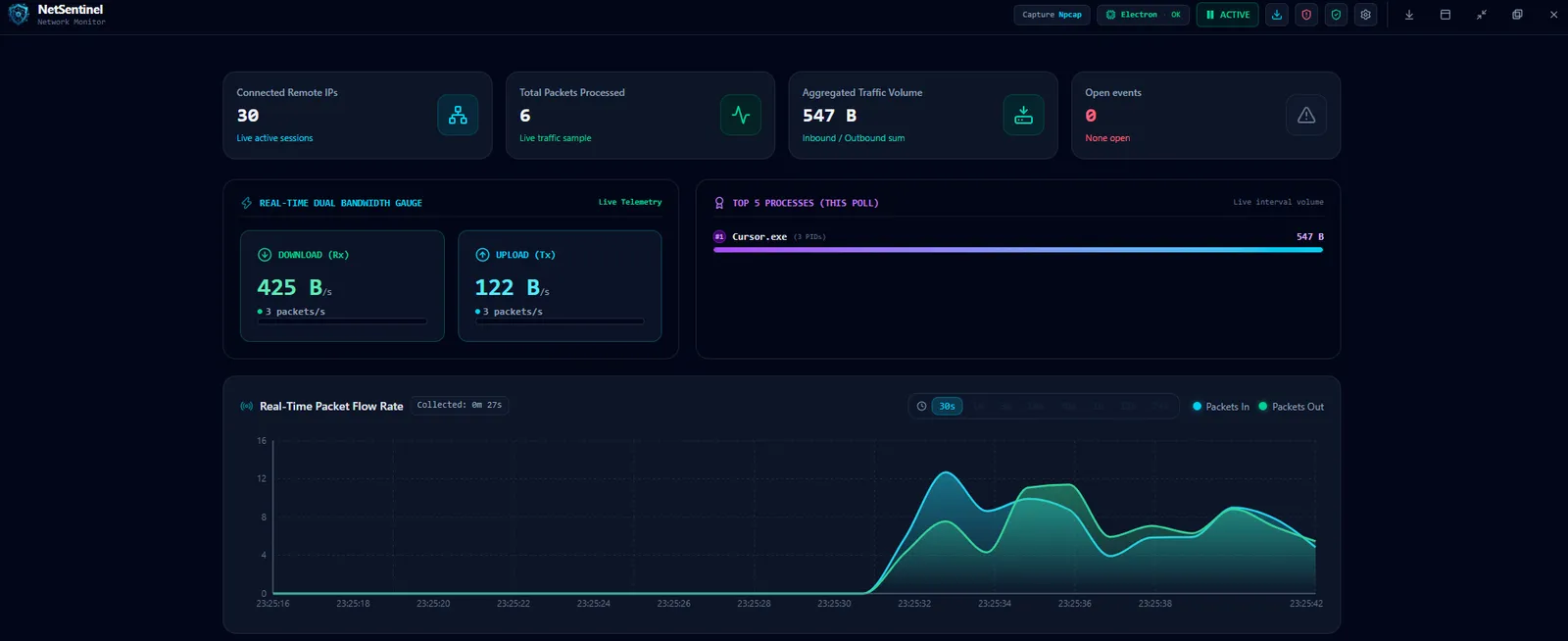Click the Cursor.exe process name
This screenshot has width=1568, height=641.
point(759,236)
